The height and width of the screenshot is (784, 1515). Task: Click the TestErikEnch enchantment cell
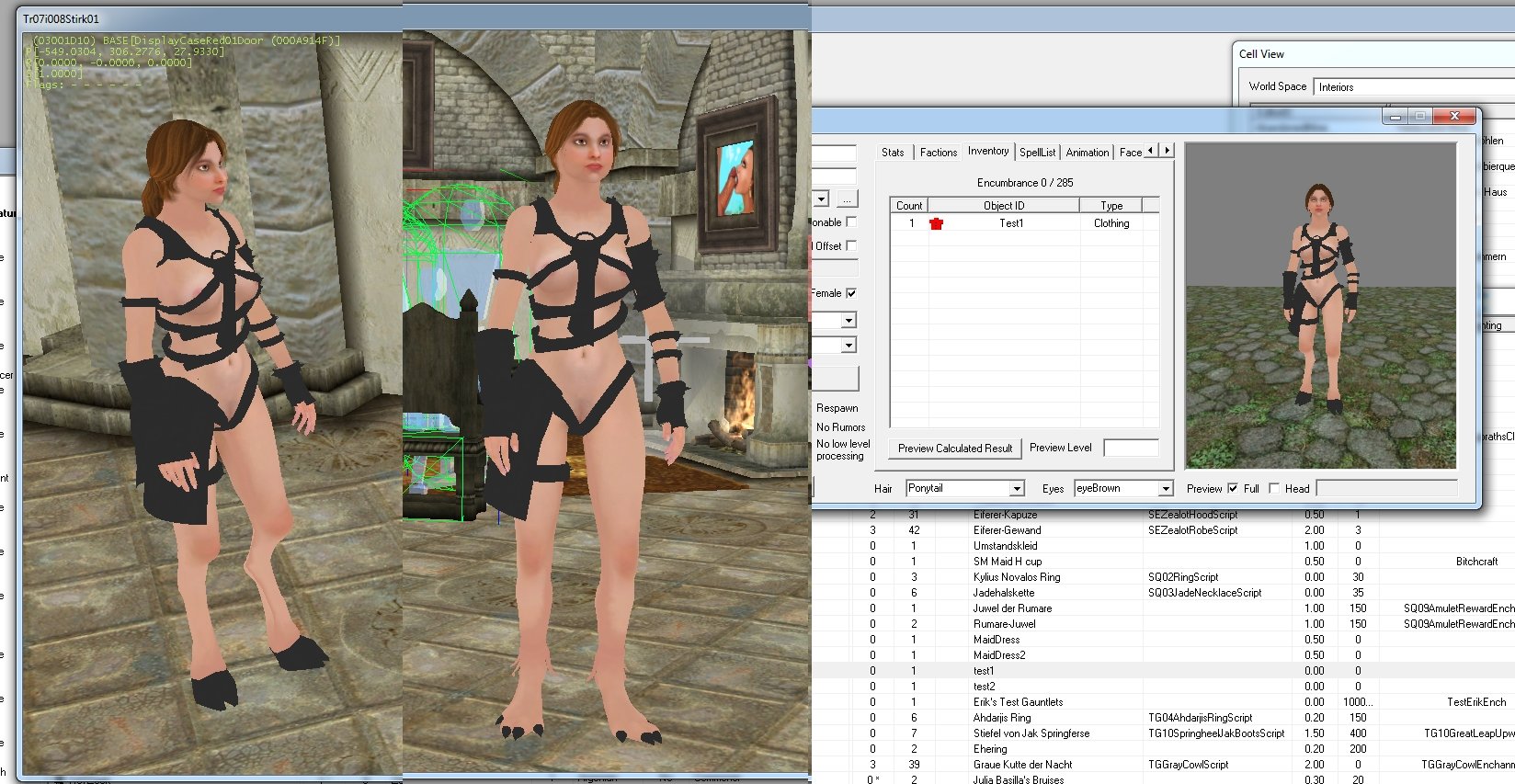coord(1476,702)
